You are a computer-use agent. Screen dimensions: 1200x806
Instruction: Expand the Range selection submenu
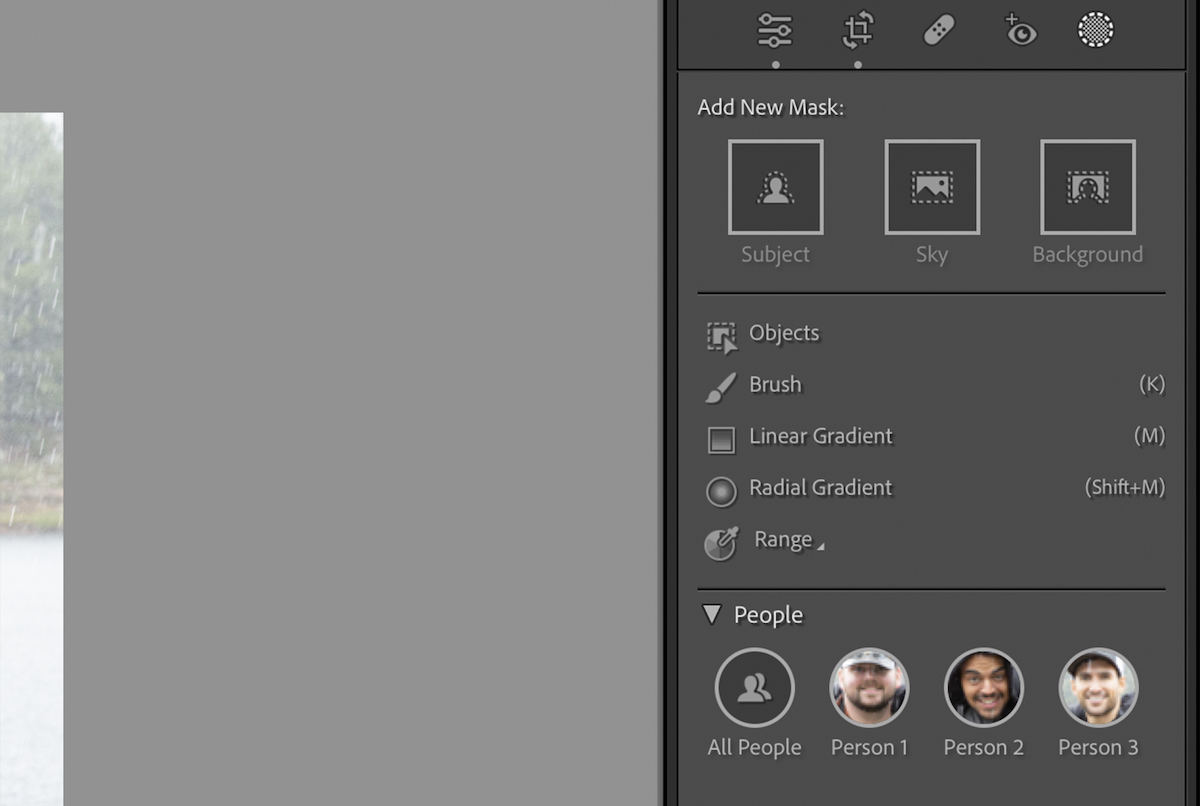[x=822, y=545]
